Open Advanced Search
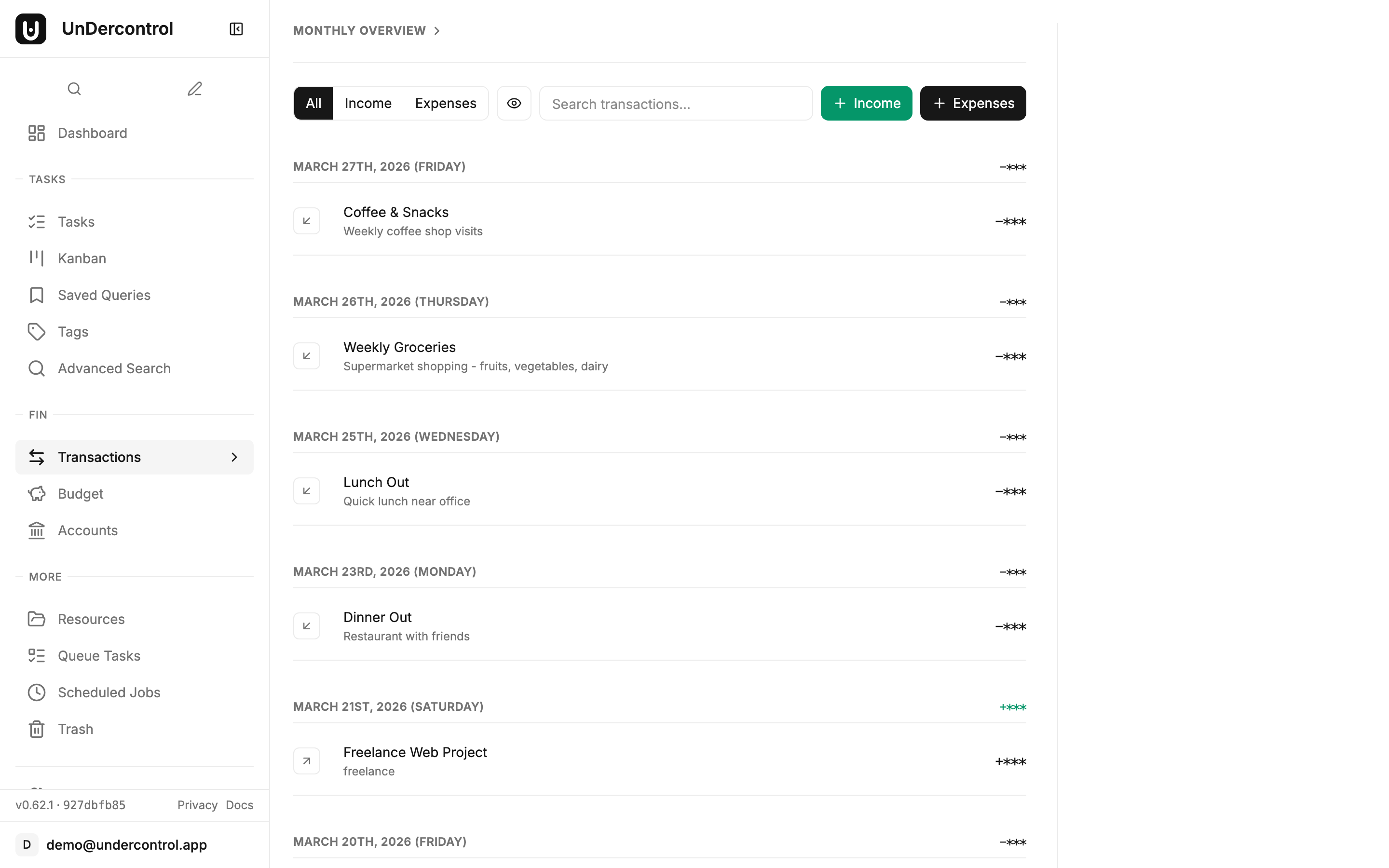Image resolution: width=1389 pixels, height=868 pixels. [x=114, y=368]
